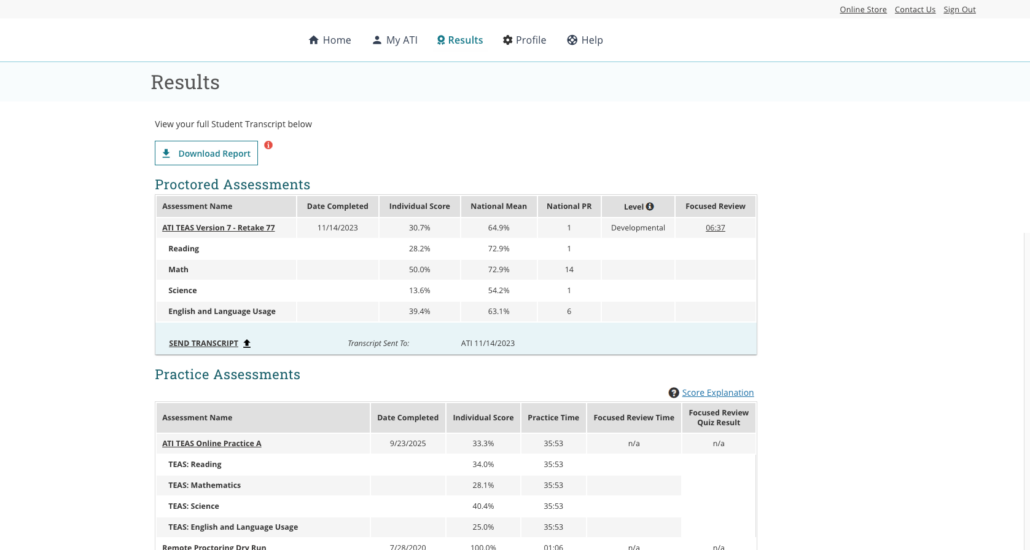This screenshot has width=1030, height=550.
Task: Click the Math national PR value 14
Action: coord(569,269)
